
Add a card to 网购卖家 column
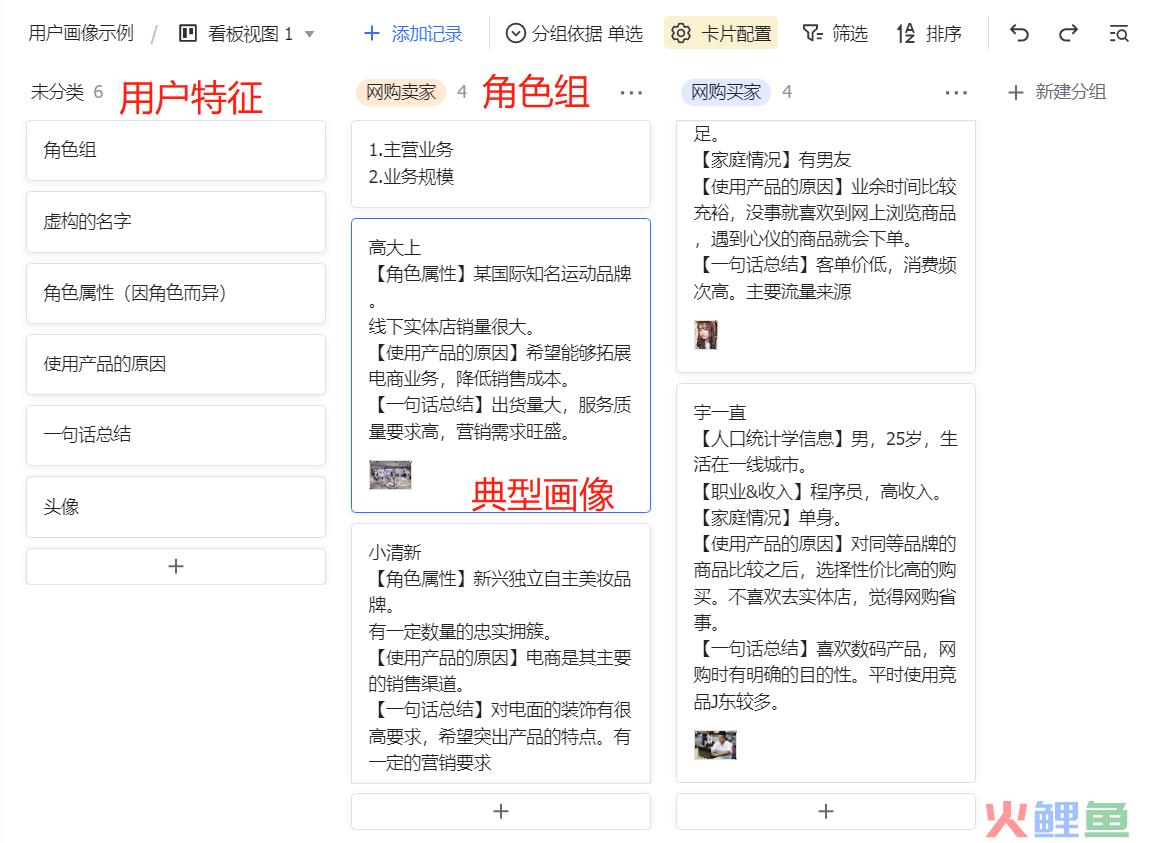(501, 811)
